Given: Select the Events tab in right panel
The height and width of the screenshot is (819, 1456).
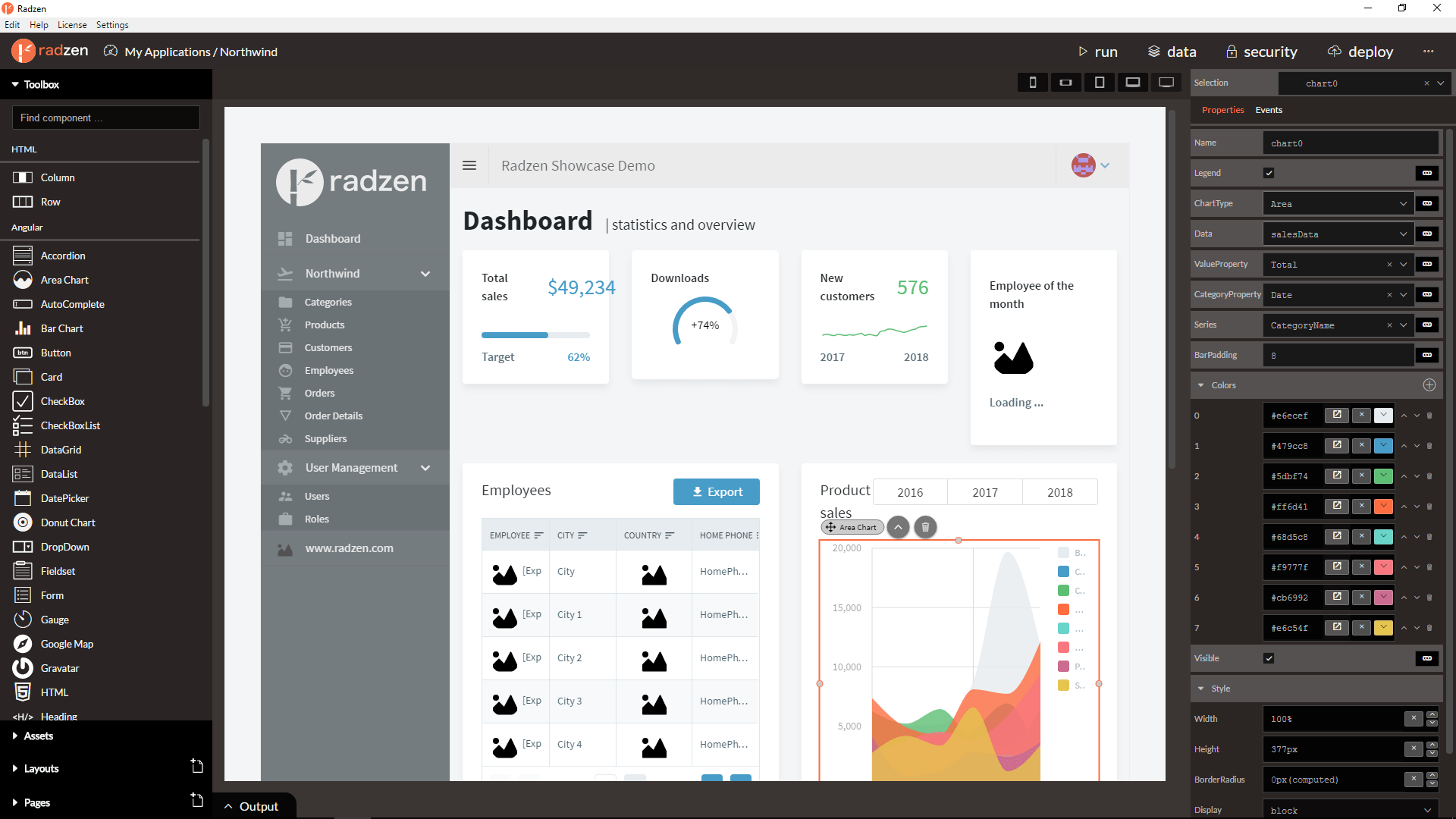Looking at the screenshot, I should [1268, 109].
